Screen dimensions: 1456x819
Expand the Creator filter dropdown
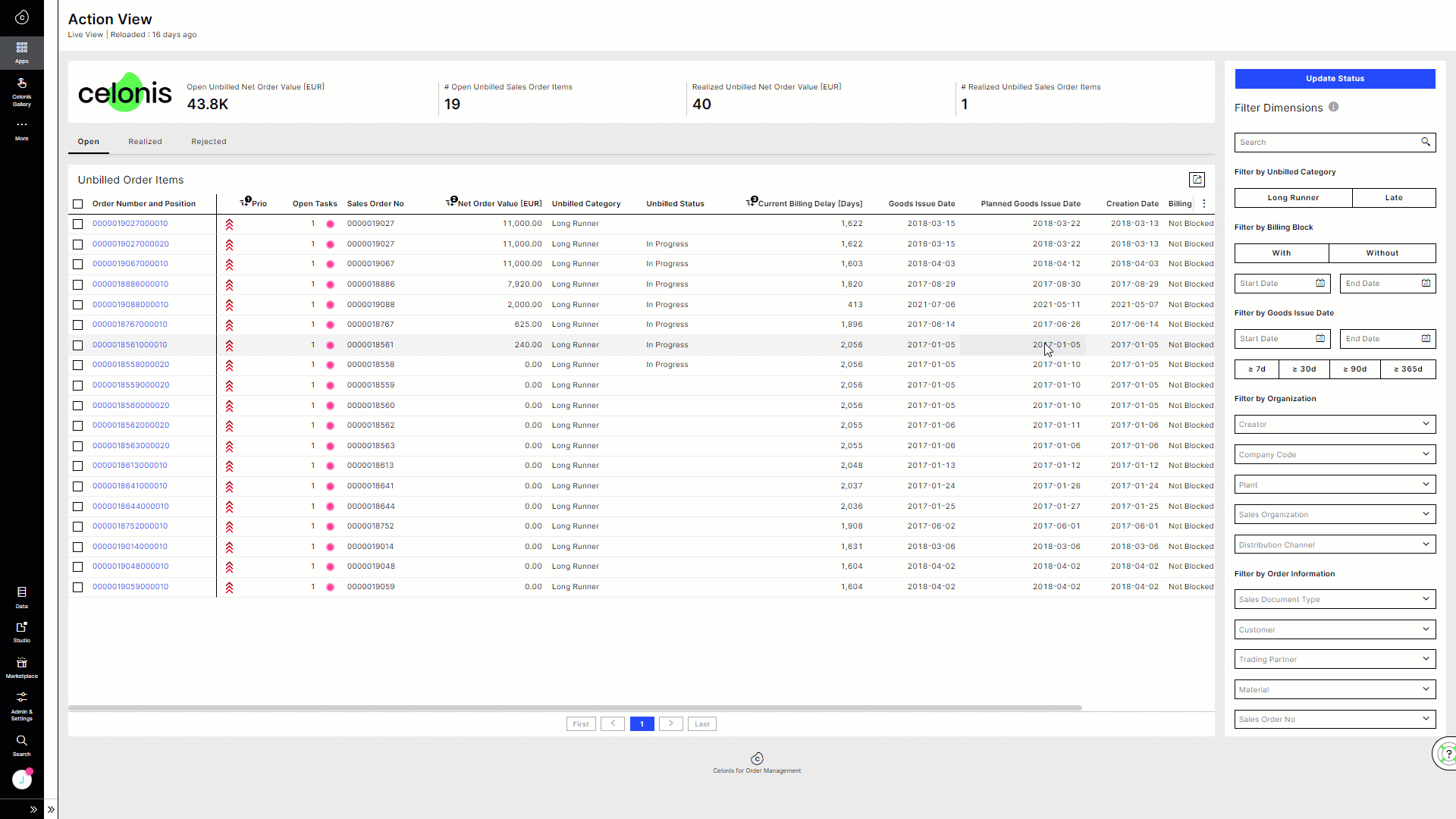(x=1334, y=424)
